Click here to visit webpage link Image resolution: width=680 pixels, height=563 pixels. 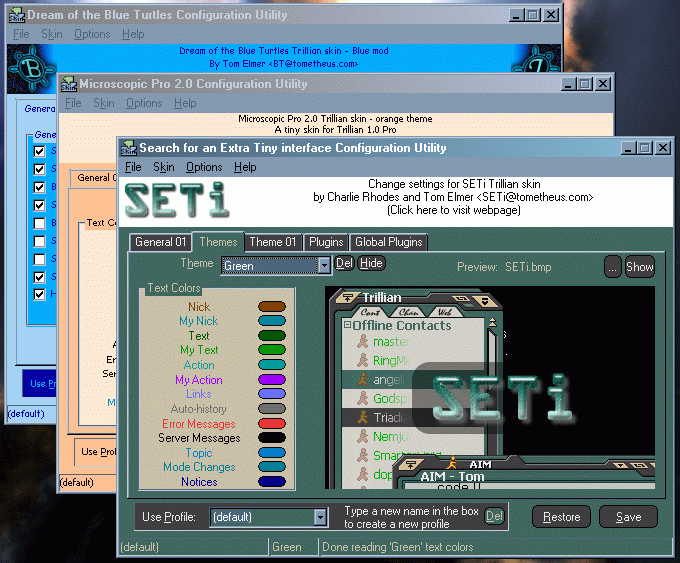coord(454,210)
